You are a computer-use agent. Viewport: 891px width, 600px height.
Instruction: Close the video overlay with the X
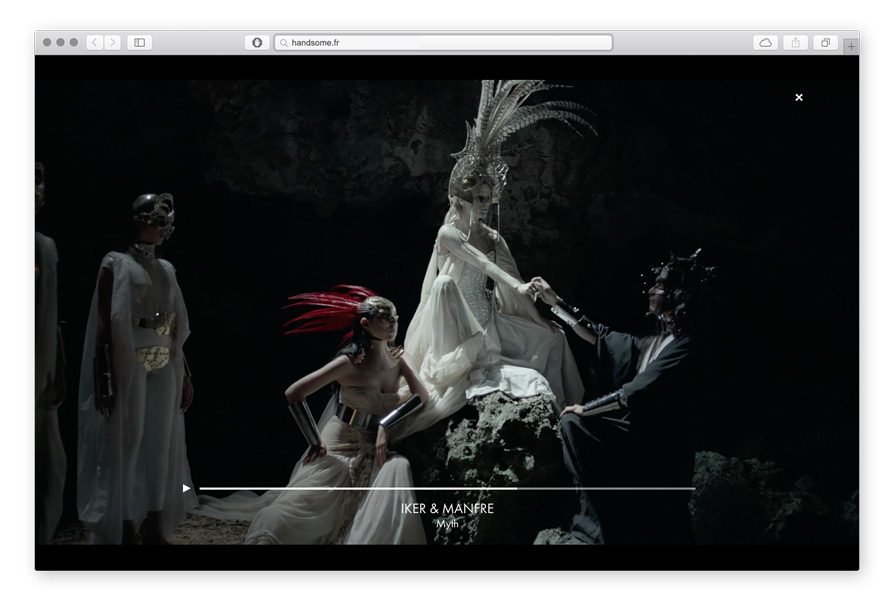coord(798,97)
